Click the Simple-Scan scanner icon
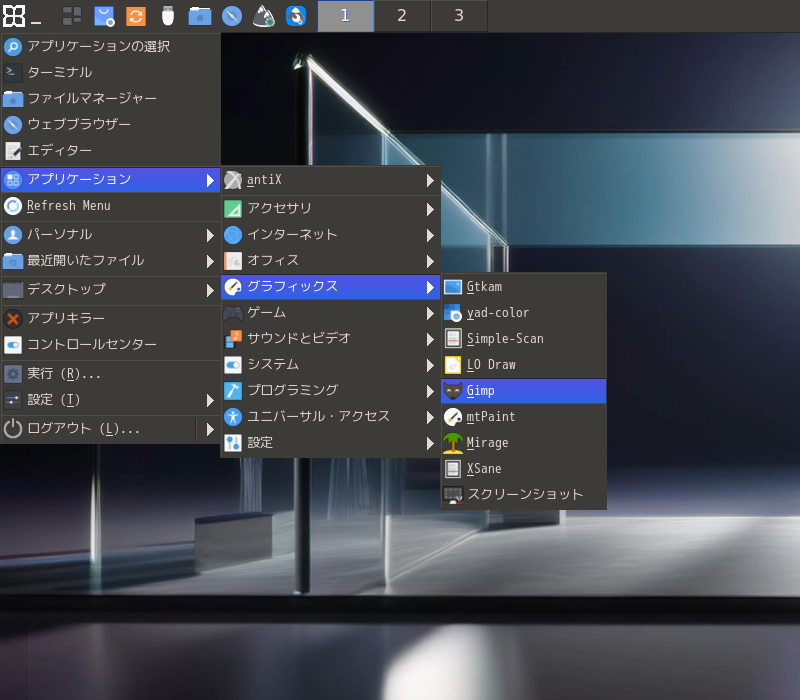Screen dimensions: 800x700 pos(453,339)
